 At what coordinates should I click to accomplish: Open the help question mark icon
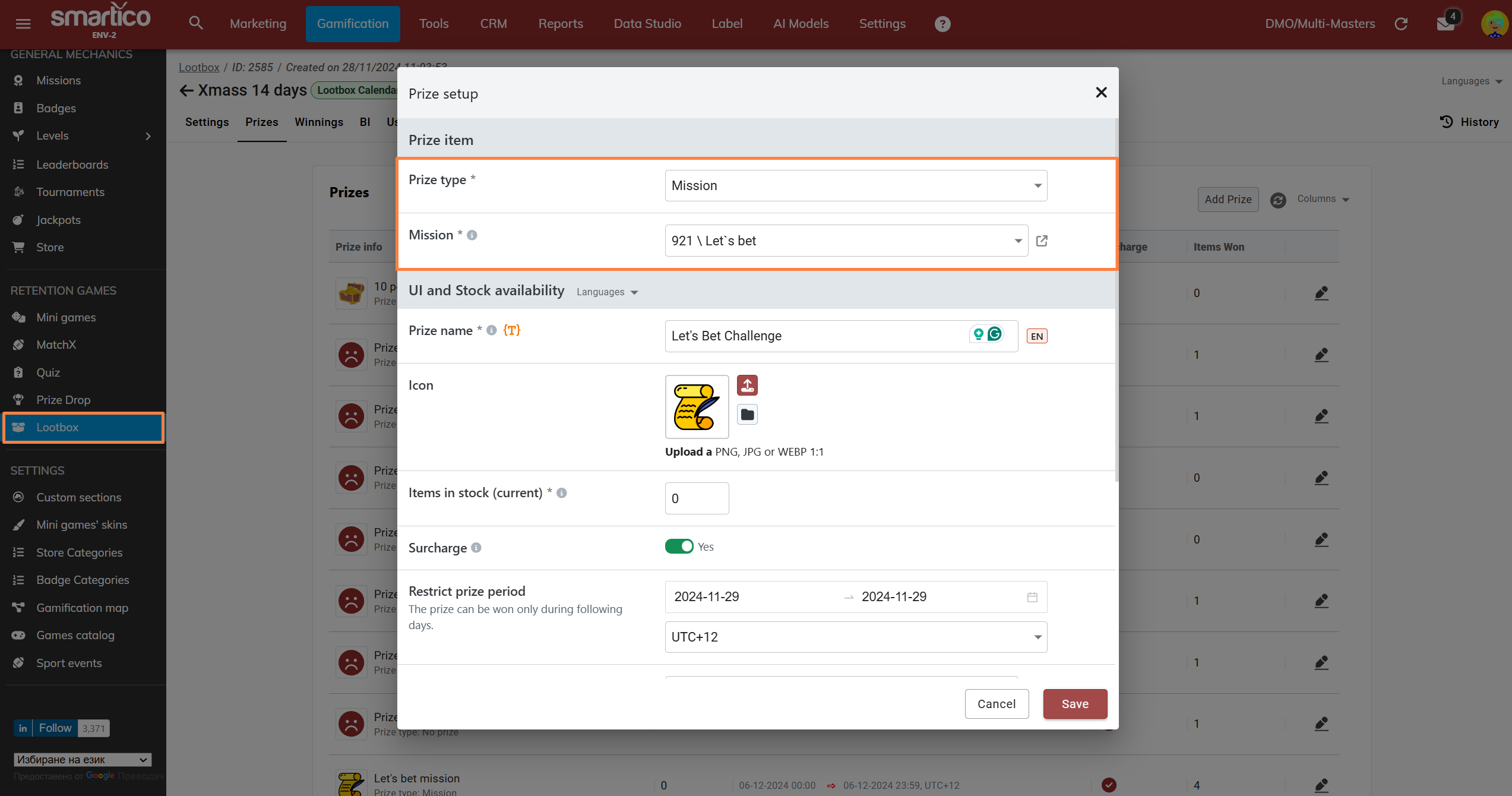(x=942, y=24)
